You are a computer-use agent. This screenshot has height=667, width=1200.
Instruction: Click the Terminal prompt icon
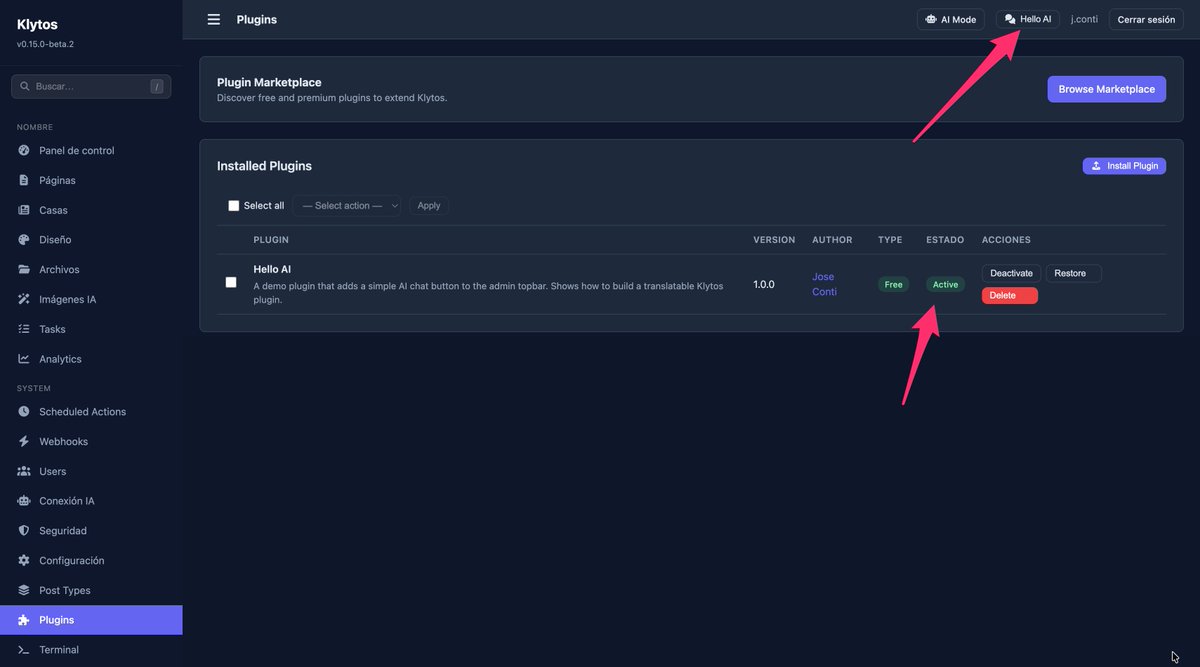24,650
